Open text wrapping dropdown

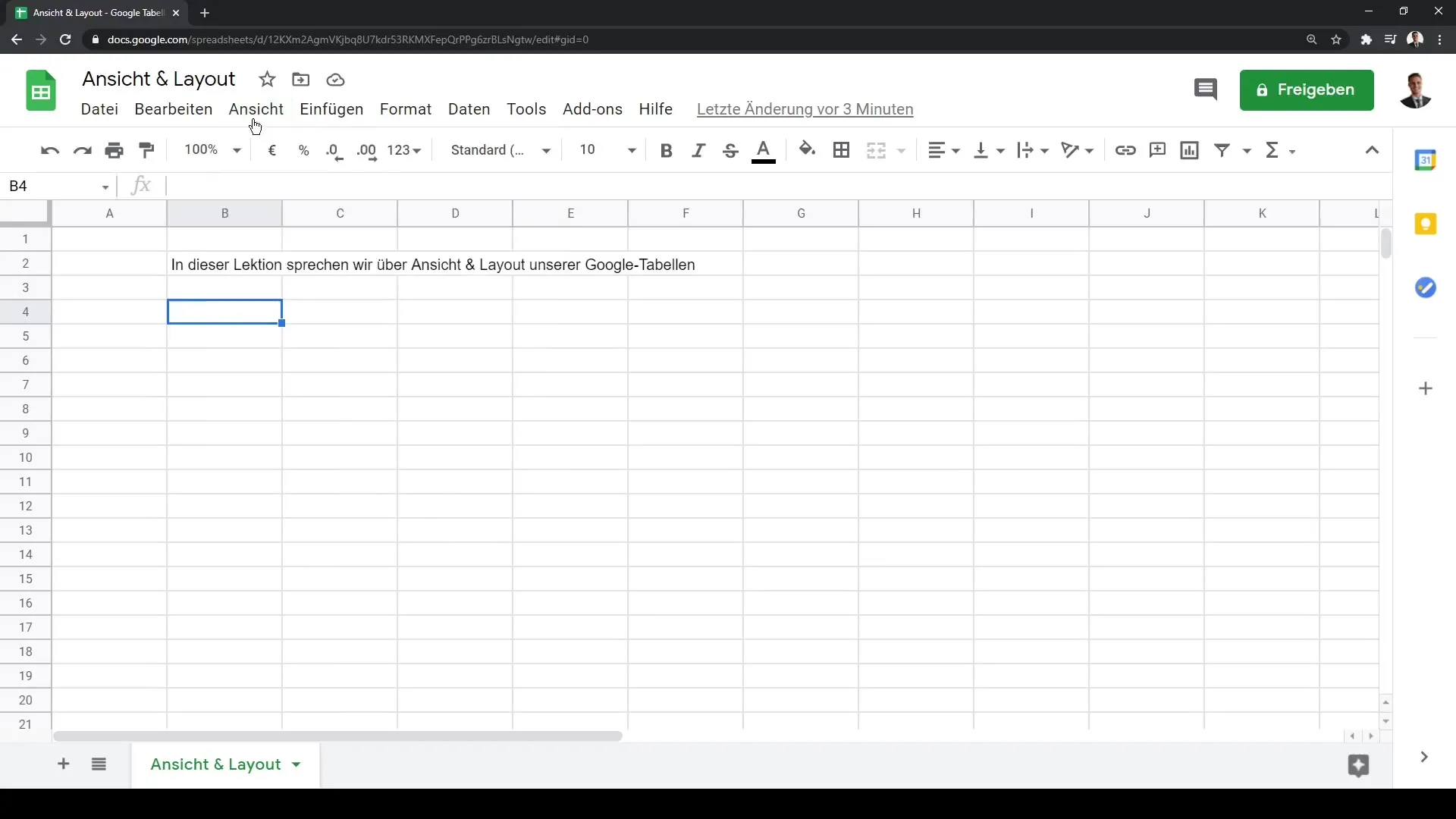tap(1033, 150)
